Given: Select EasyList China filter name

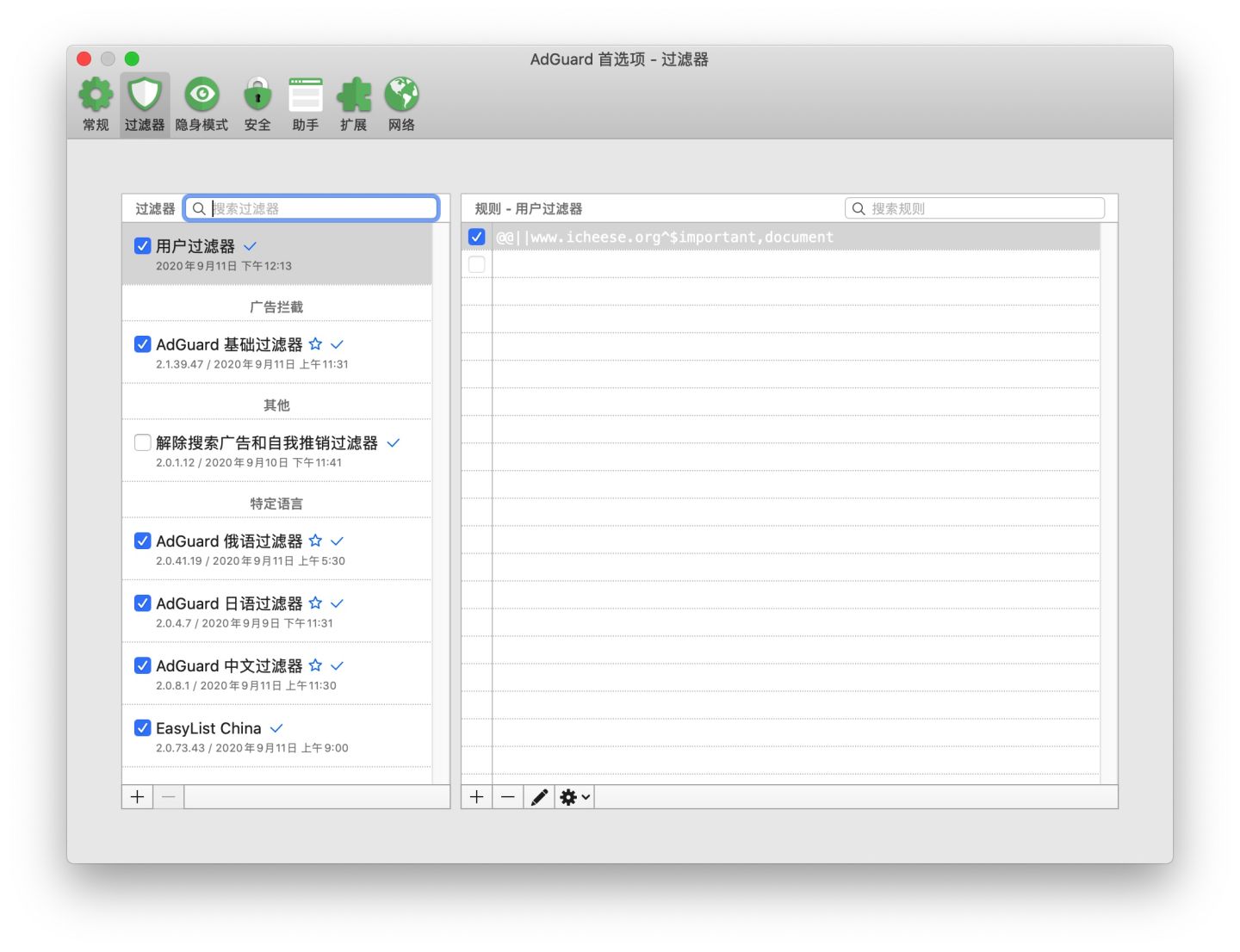Looking at the screenshot, I should pos(208,728).
